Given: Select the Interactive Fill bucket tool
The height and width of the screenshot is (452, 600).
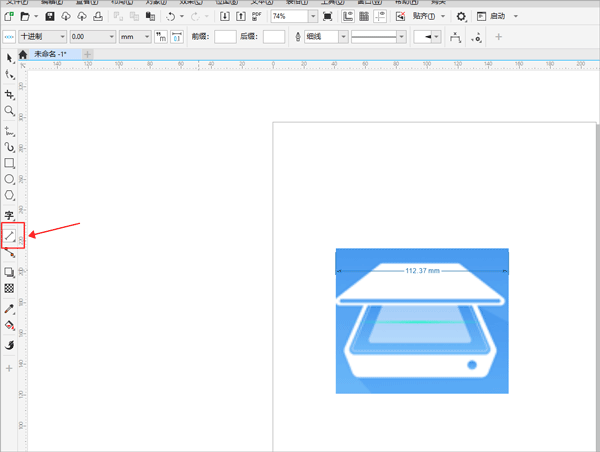Looking at the screenshot, I should 9,325.
